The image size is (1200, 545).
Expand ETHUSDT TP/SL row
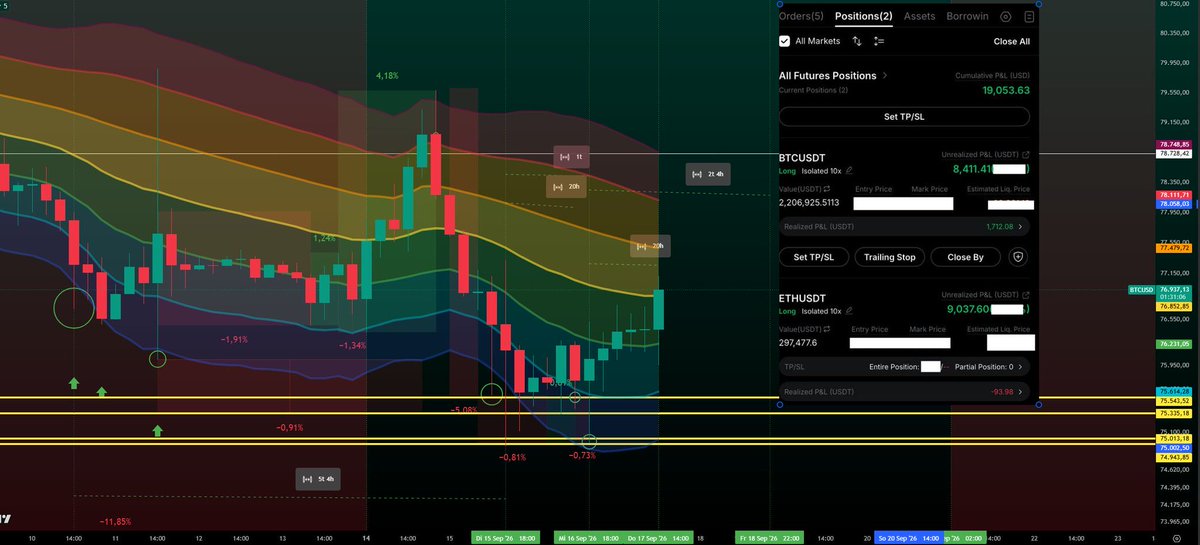pyautogui.click(x=904, y=367)
